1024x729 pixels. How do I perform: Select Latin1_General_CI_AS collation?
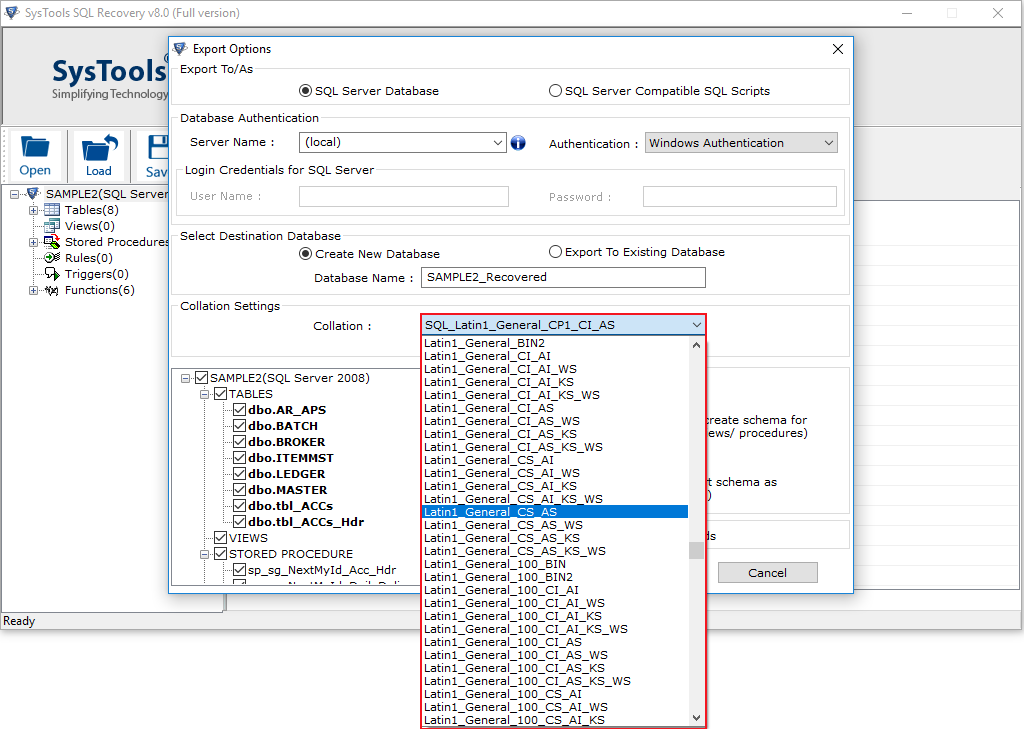pos(555,408)
